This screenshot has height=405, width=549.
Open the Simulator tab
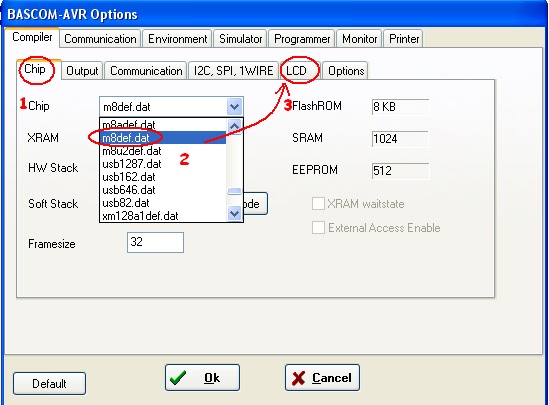241,39
